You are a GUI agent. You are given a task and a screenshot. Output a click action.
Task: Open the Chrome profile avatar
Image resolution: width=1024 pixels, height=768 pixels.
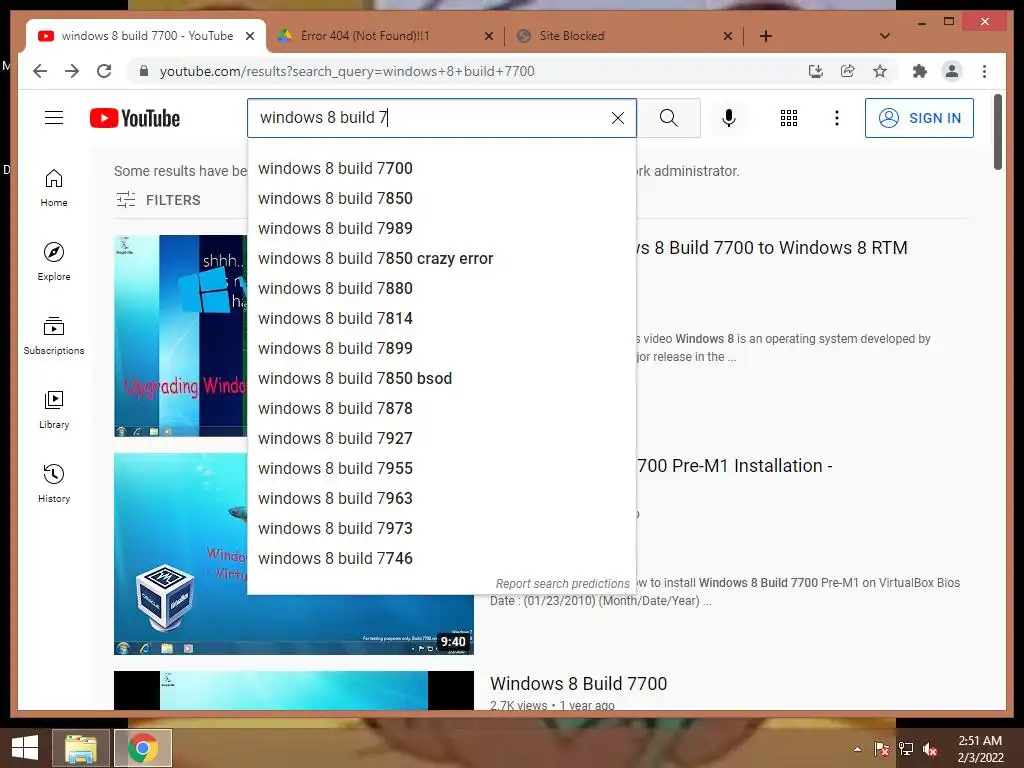pyautogui.click(x=952, y=71)
